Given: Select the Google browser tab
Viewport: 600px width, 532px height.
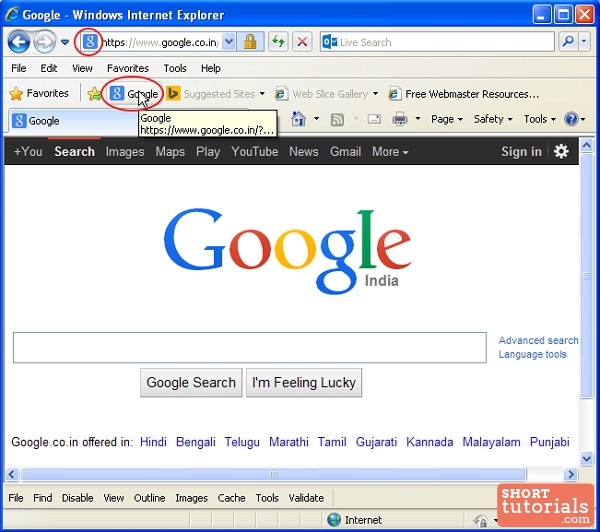Looking at the screenshot, I should pos(73,121).
